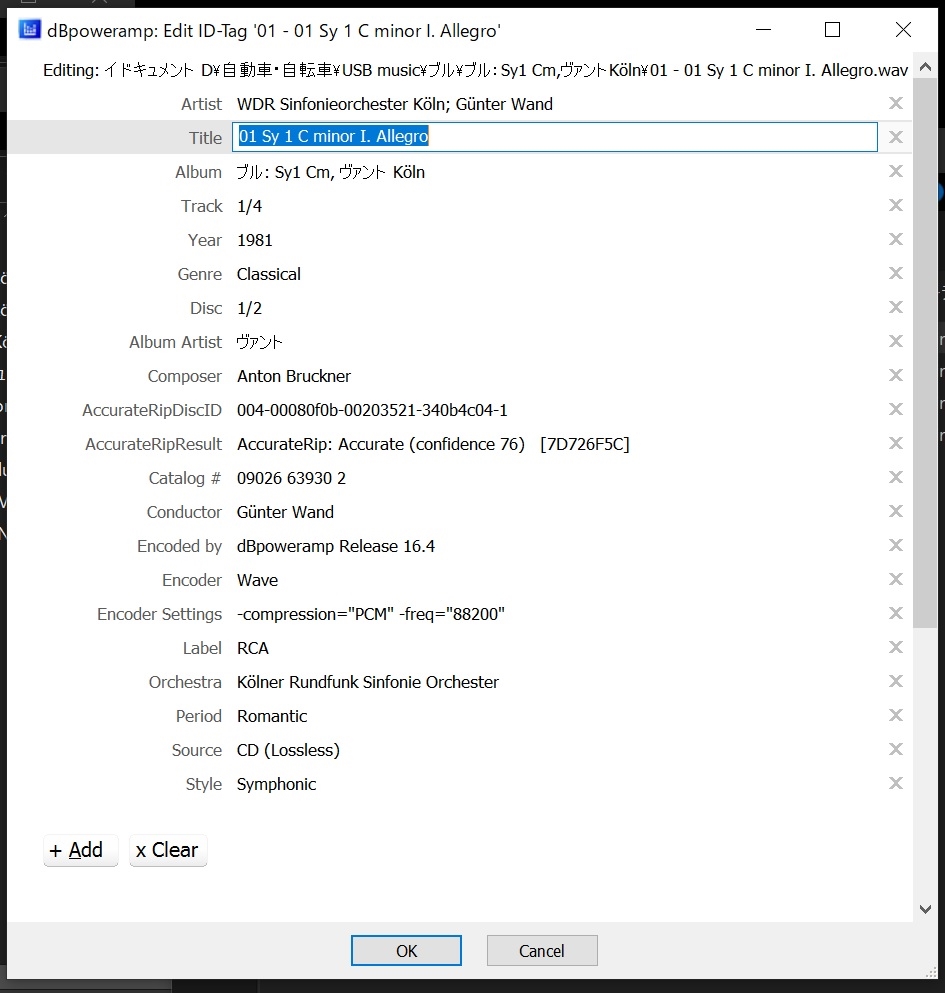Click the AccurateRipDiscID value 004-00080f0b
Screen dimensions: 945x993
tap(372, 410)
